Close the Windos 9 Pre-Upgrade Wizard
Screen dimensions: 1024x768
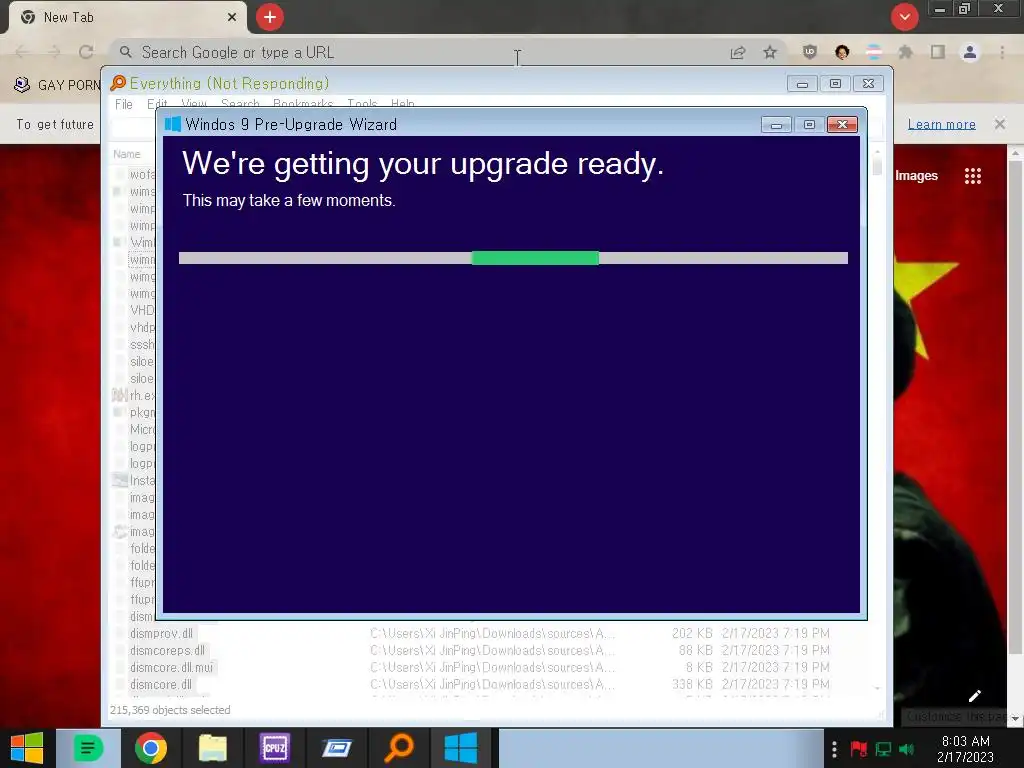(x=842, y=125)
